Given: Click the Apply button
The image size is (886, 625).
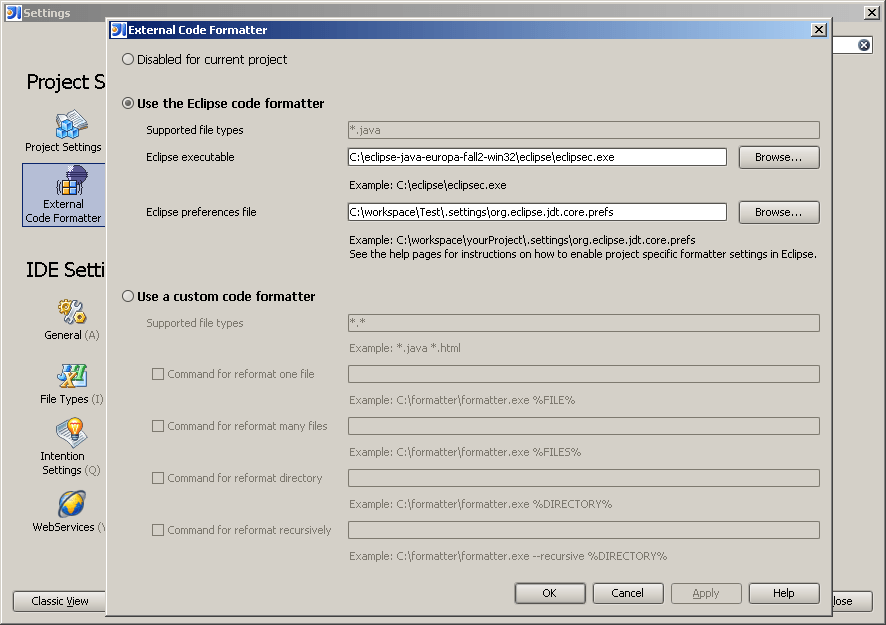Looking at the screenshot, I should (x=706, y=593).
